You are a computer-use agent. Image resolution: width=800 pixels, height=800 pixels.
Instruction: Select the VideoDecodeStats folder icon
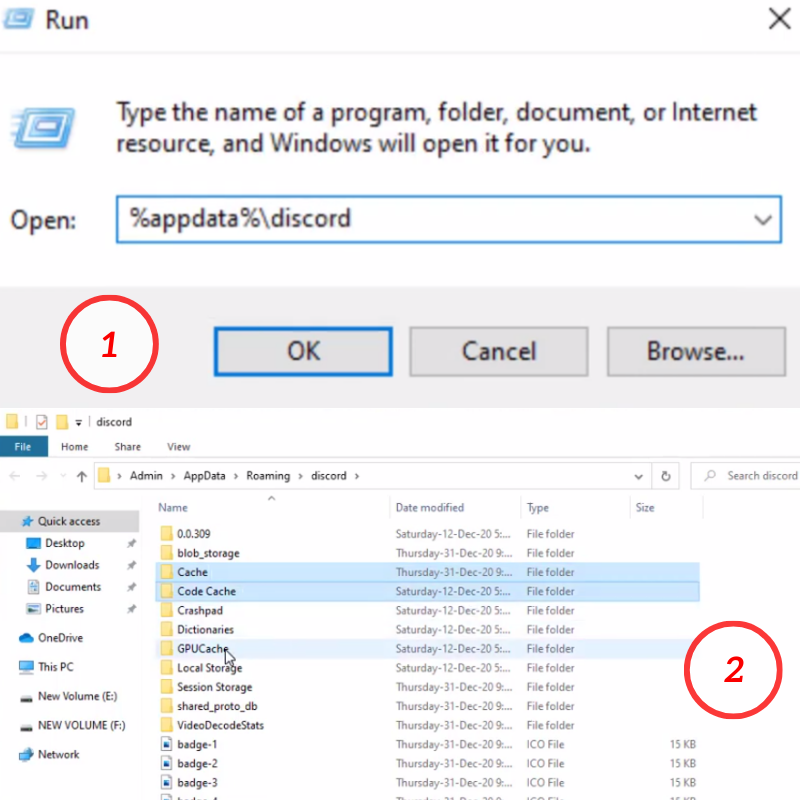(166, 725)
